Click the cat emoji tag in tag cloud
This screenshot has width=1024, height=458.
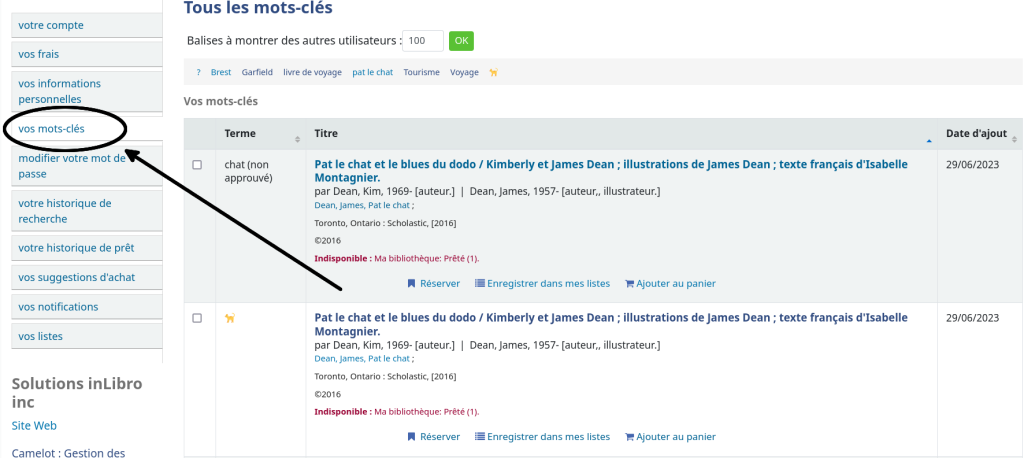(x=494, y=73)
